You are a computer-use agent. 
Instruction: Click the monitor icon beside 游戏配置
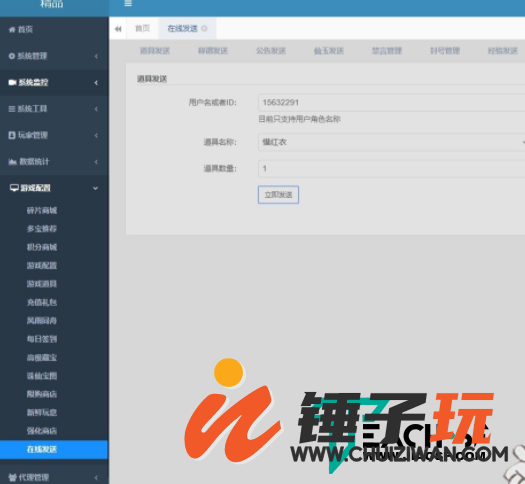[x=14, y=188]
